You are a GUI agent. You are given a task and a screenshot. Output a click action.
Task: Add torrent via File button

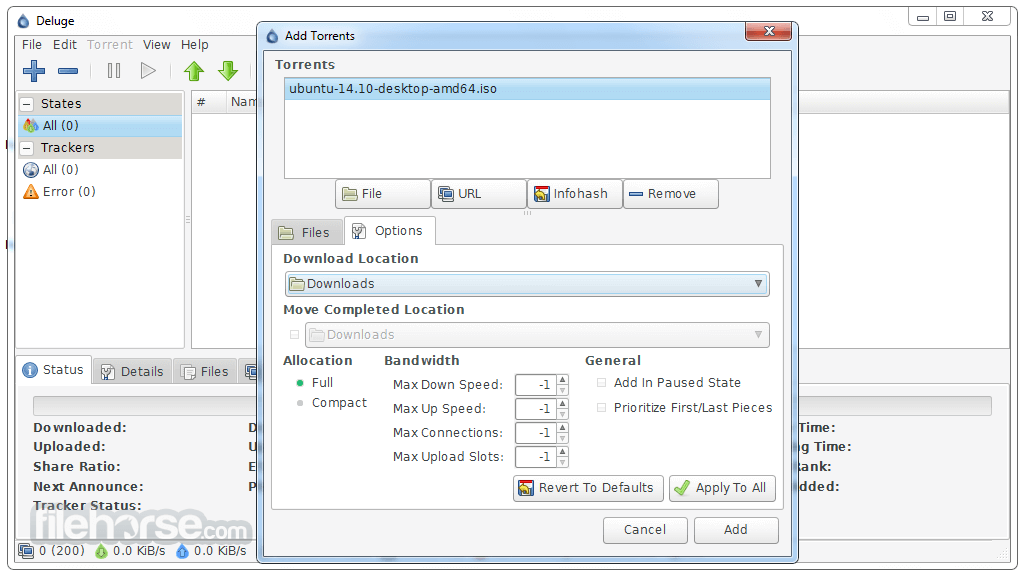(383, 194)
